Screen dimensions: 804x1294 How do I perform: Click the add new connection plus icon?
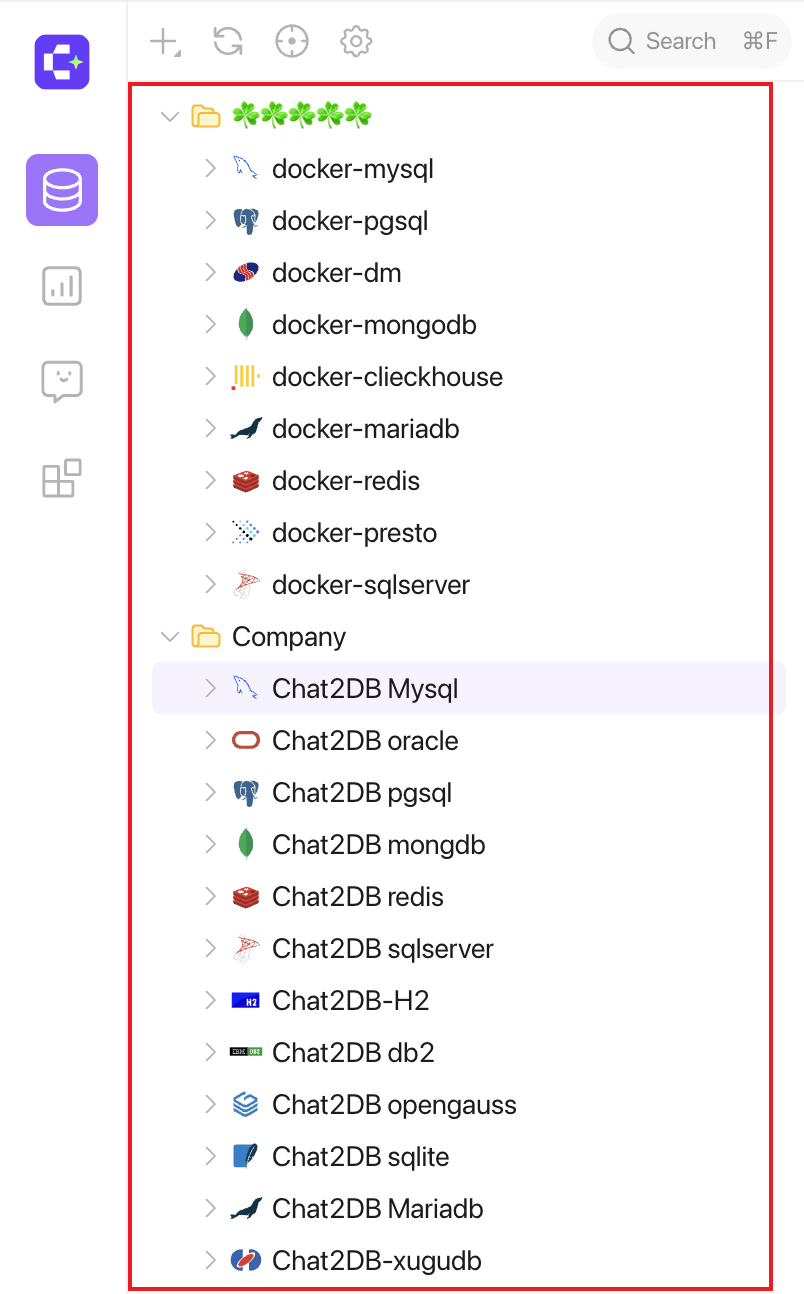click(x=163, y=42)
